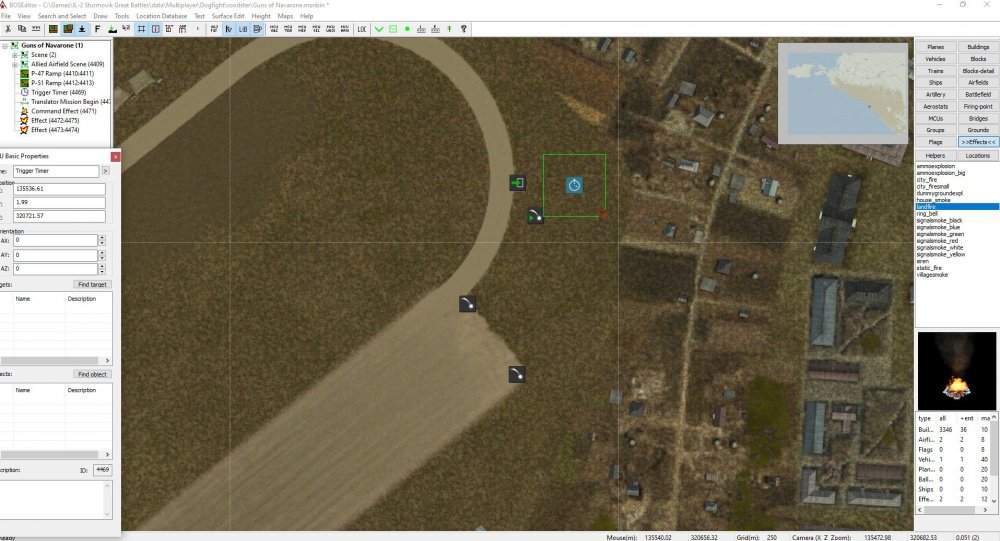This screenshot has width=1000, height=541.
Task: Select Translator Mission Begin in the tree
Action: [x=70, y=101]
